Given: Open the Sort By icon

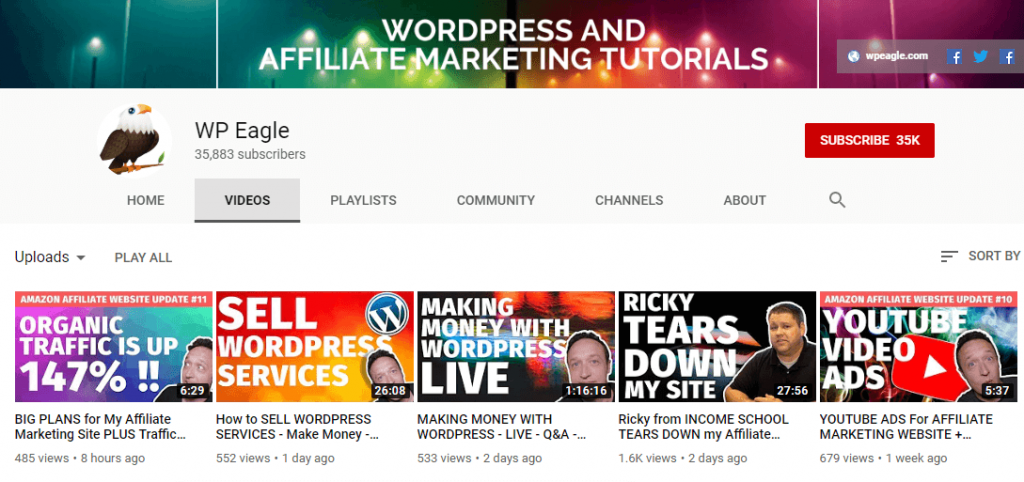Looking at the screenshot, I should click(x=949, y=256).
